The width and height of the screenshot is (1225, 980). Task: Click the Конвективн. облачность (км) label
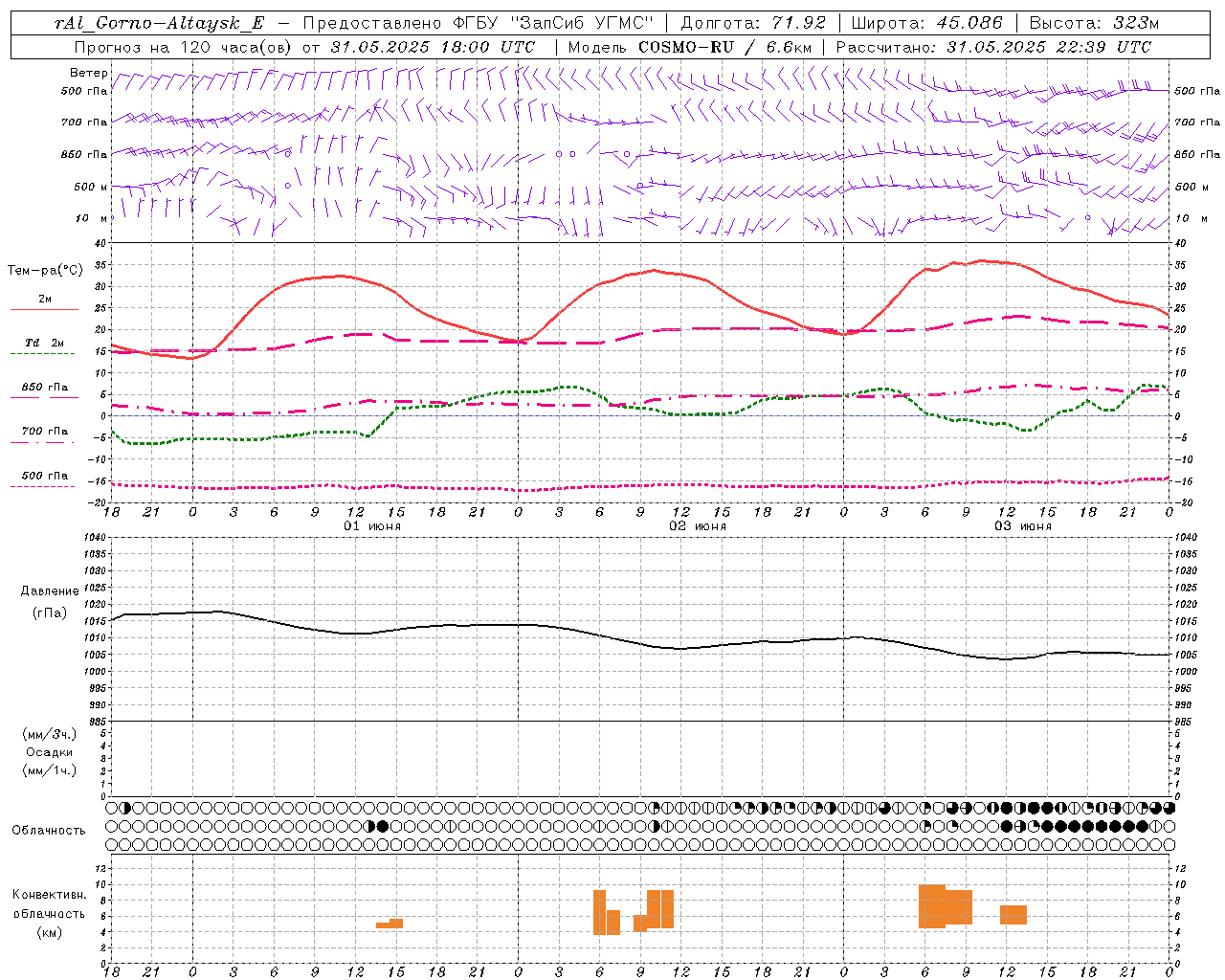point(49,913)
